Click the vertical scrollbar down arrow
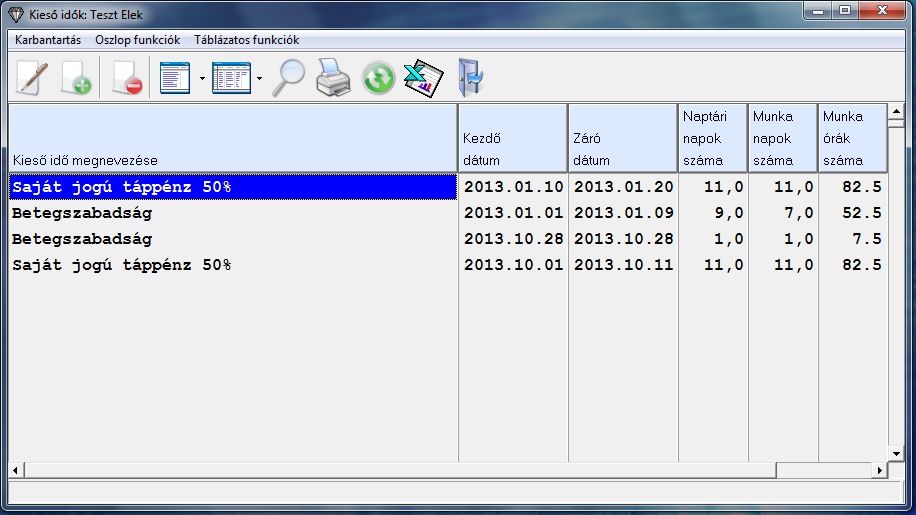The height and width of the screenshot is (515, 916). click(x=896, y=453)
